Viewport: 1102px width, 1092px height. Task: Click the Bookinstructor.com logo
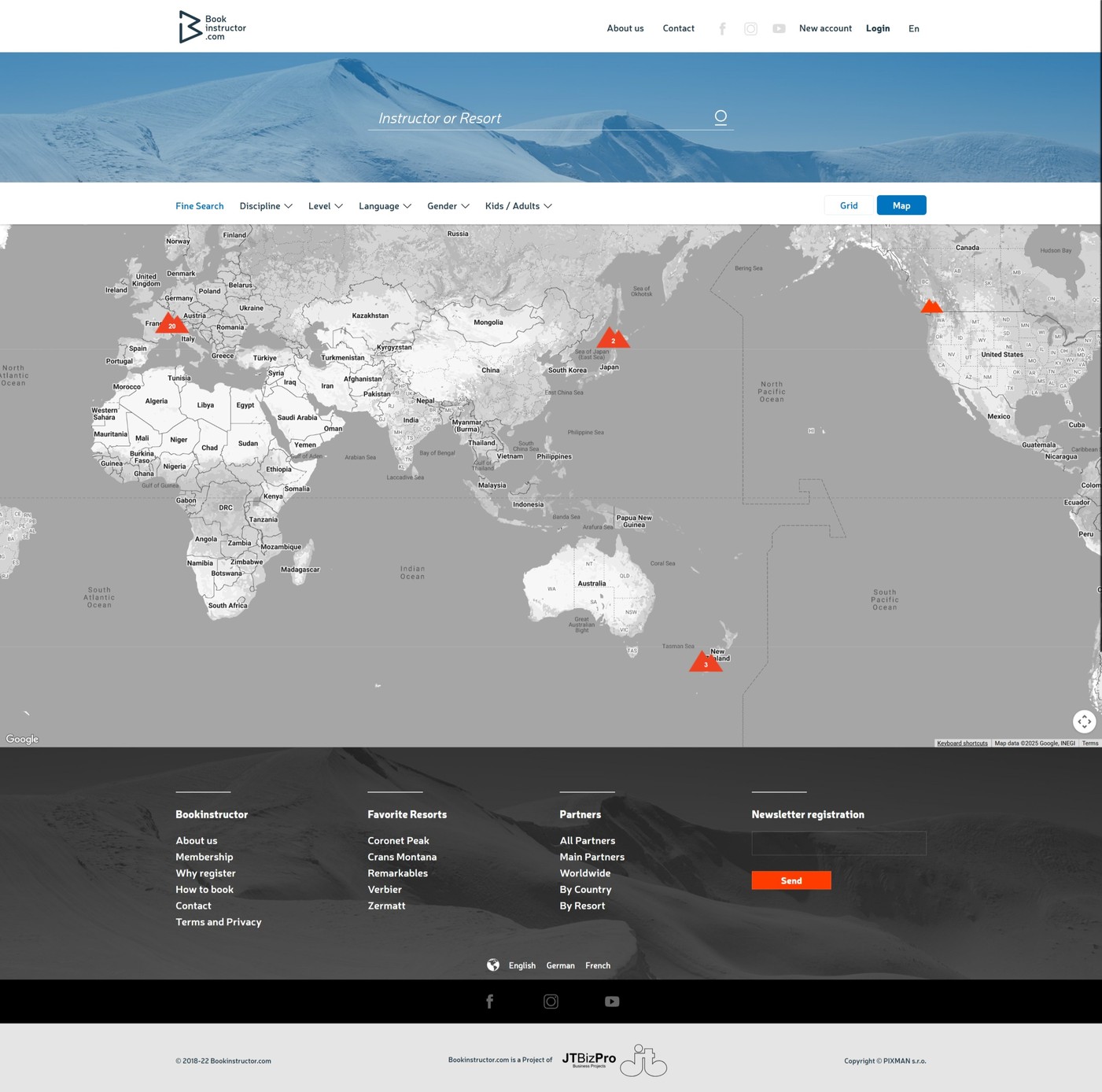coord(212,28)
